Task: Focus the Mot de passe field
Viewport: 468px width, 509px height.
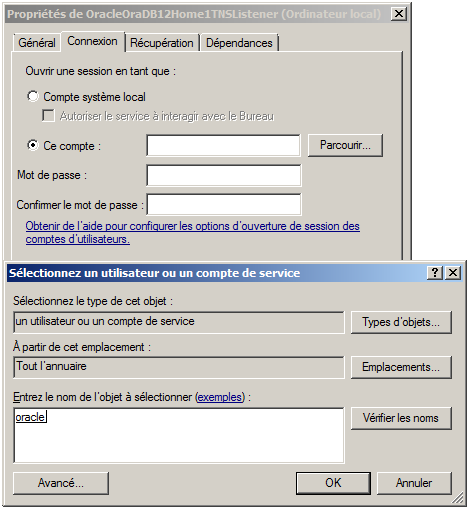Action: click(x=224, y=175)
